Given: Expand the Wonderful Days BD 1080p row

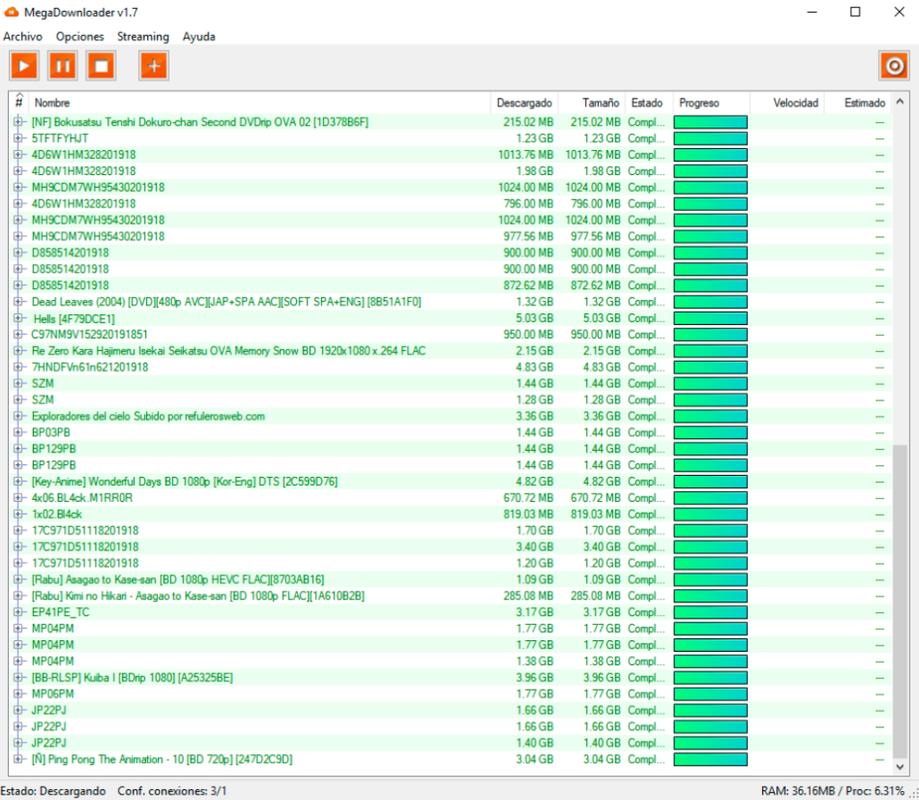Looking at the screenshot, I should tap(18, 481).
